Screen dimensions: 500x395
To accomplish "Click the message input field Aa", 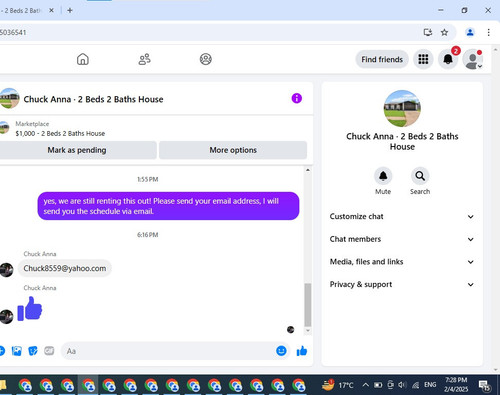I will [167, 351].
